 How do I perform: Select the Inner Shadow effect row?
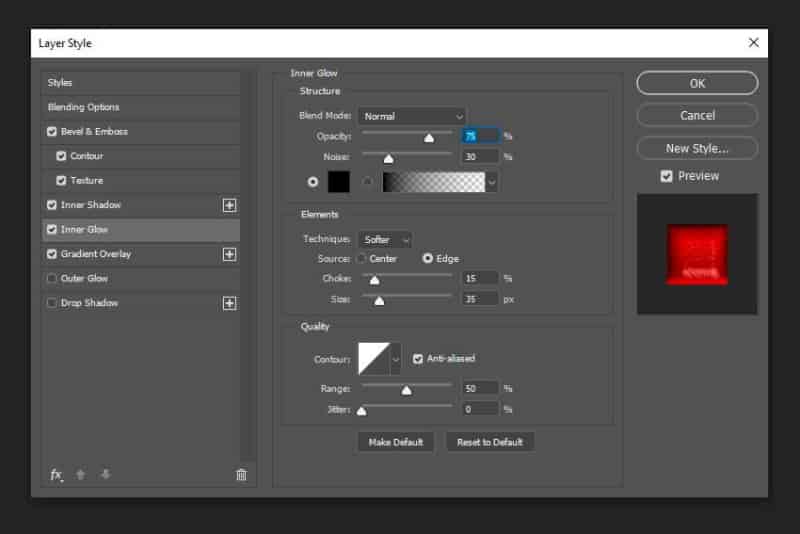pos(141,205)
